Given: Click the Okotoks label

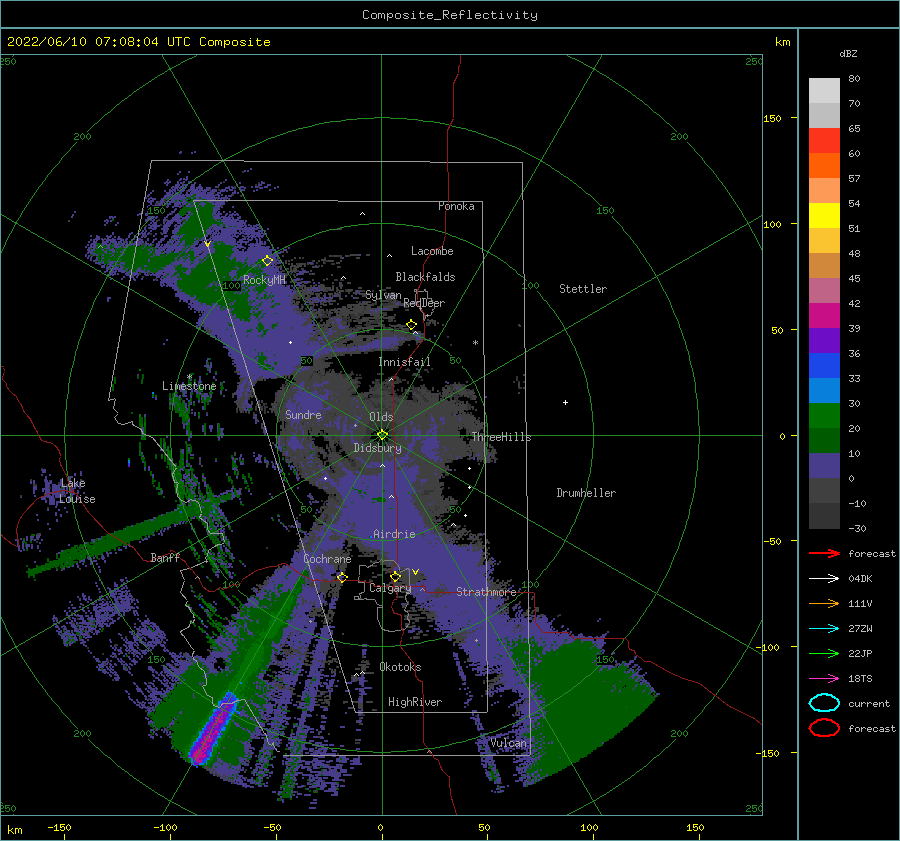Looking at the screenshot, I should pos(400,667).
